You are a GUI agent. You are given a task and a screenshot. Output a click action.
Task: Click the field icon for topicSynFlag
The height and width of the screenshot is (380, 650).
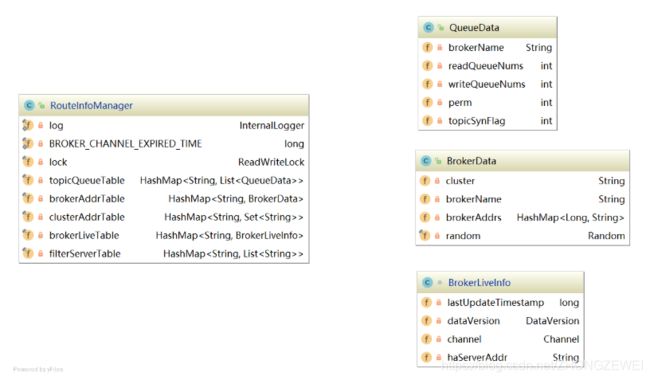point(427,121)
